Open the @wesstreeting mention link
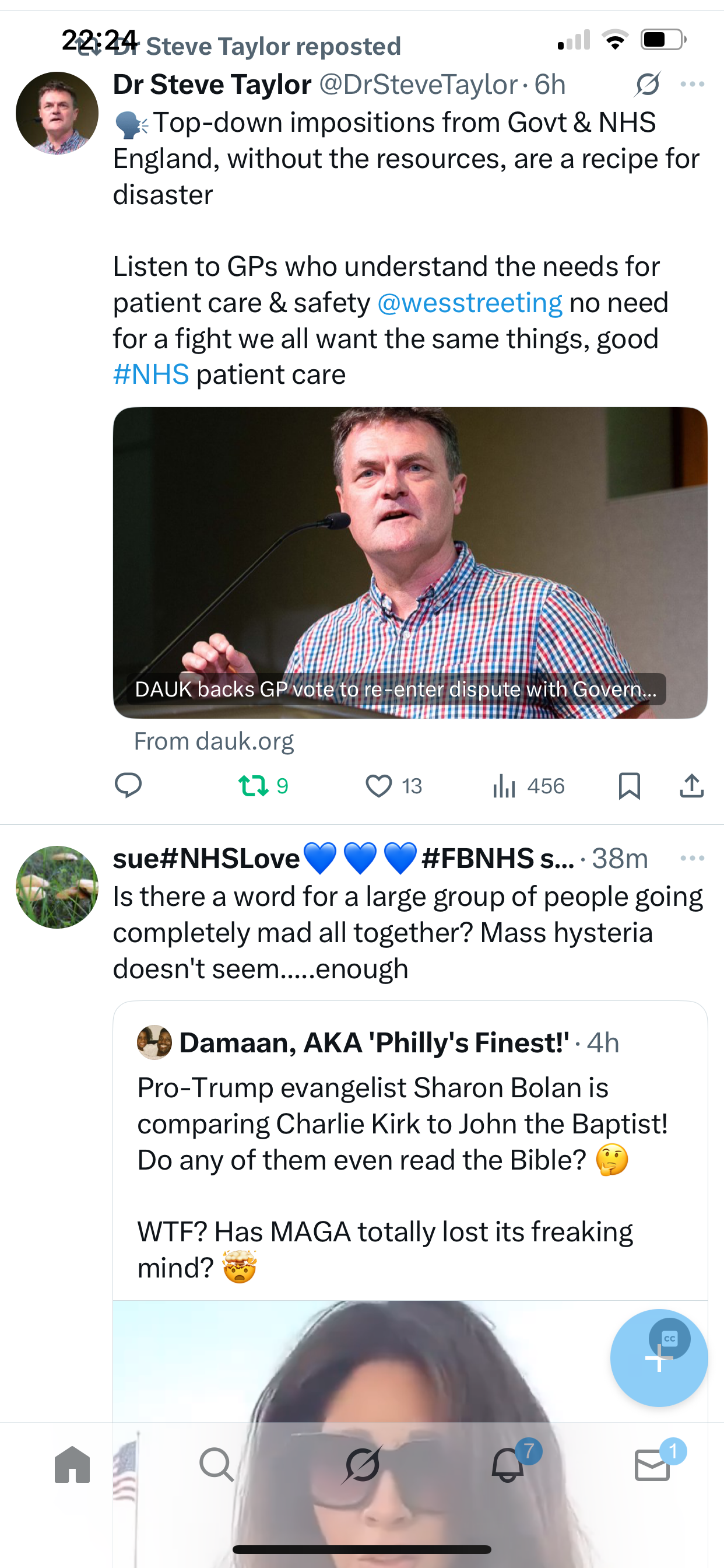 pos(470,303)
